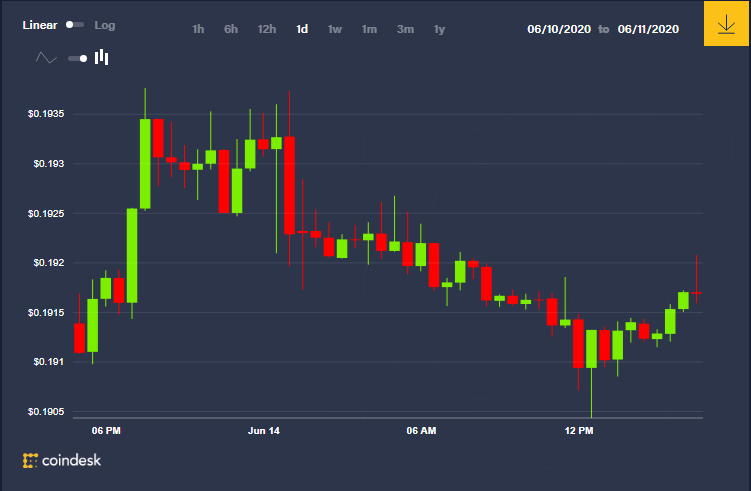
Task: Click the $0.1935 price axis label
Action: (x=46, y=114)
